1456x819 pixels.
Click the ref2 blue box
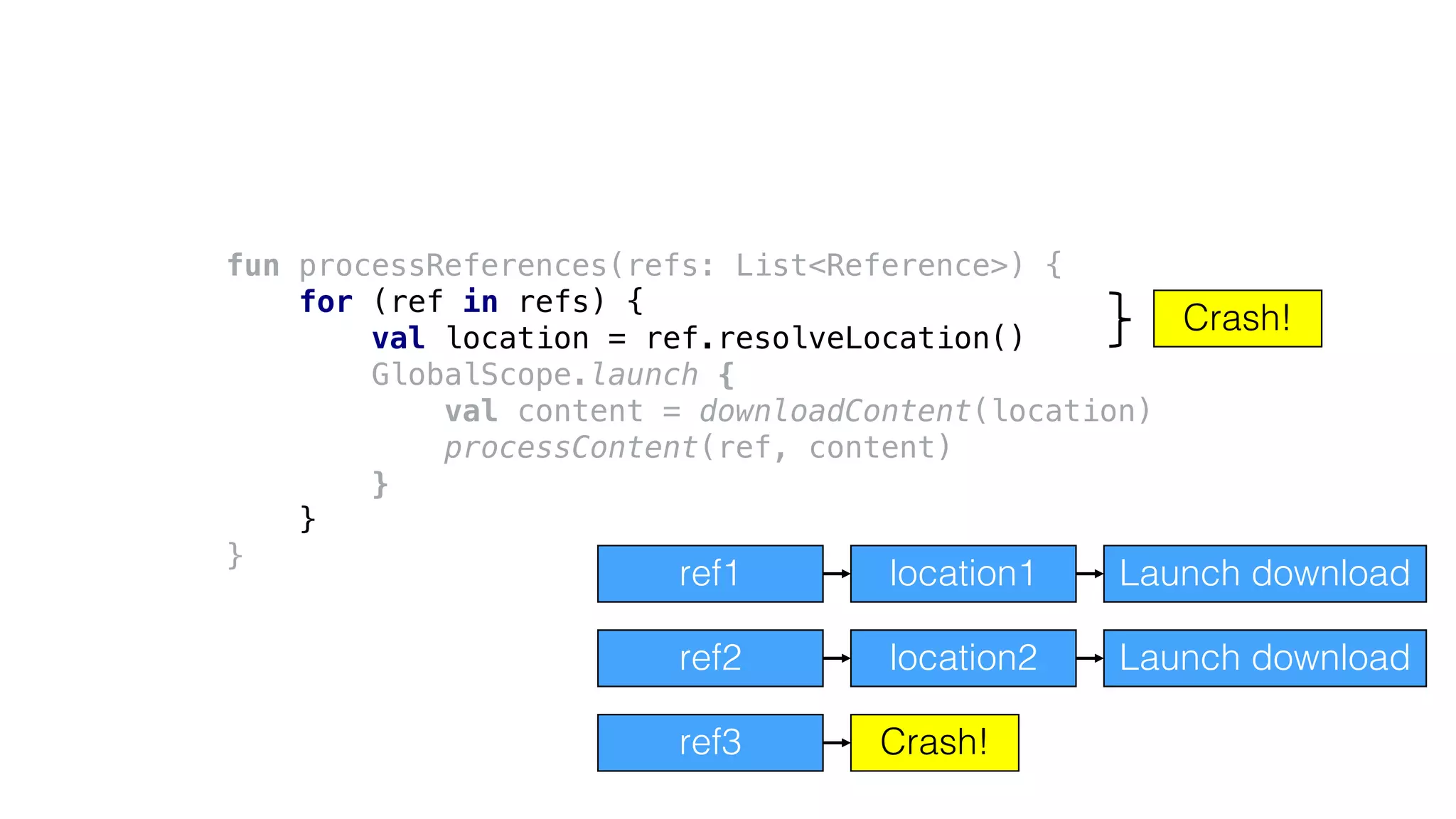710,658
